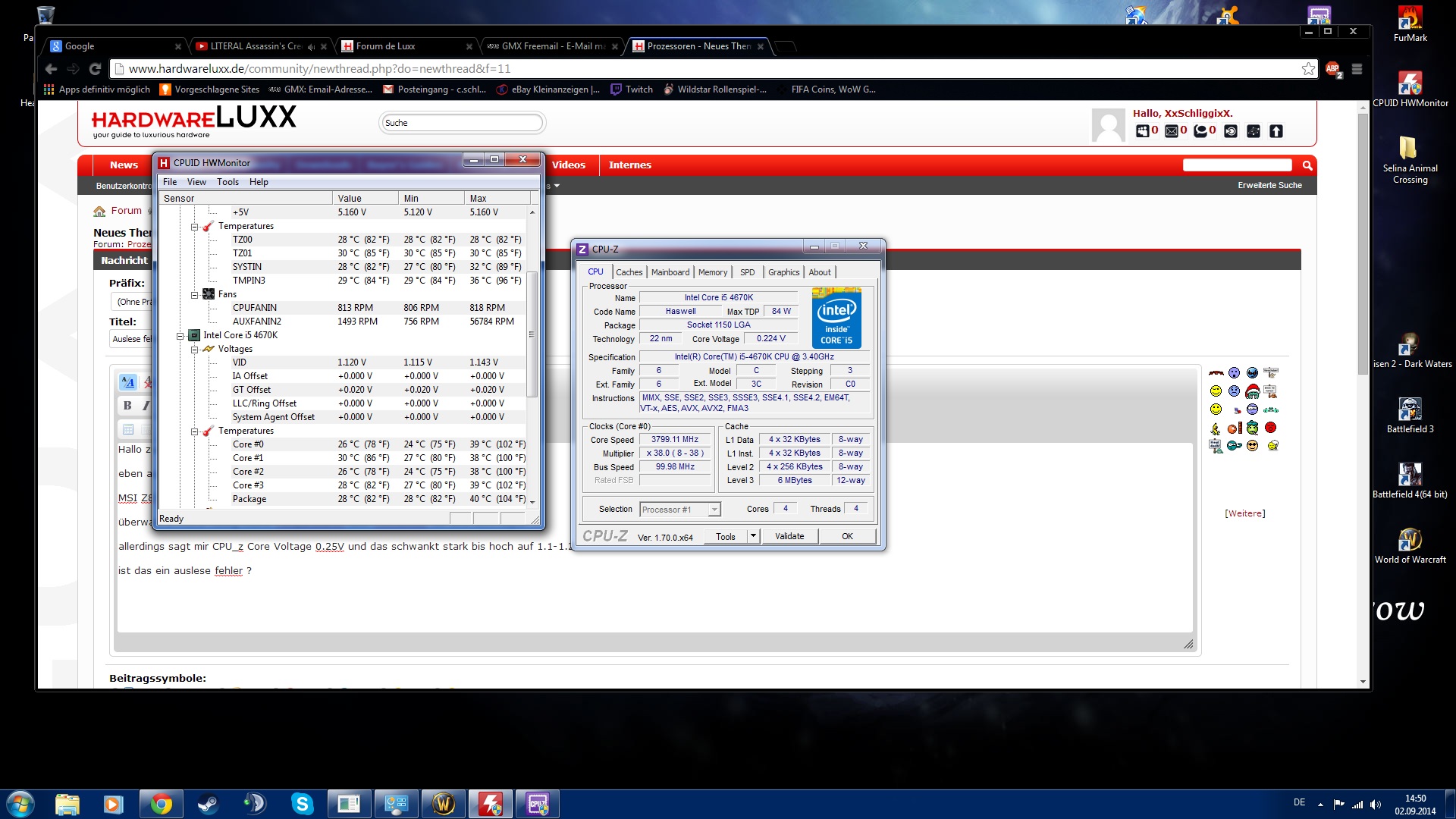
Task: Open the Präfix dropdown
Action: (x=132, y=302)
